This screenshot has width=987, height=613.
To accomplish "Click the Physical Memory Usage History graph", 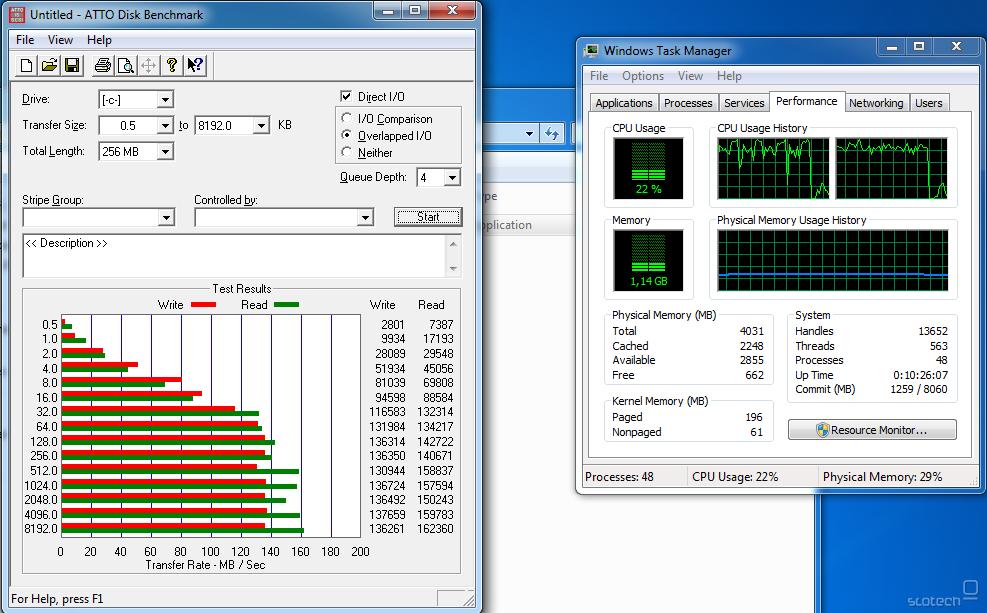I will point(832,261).
